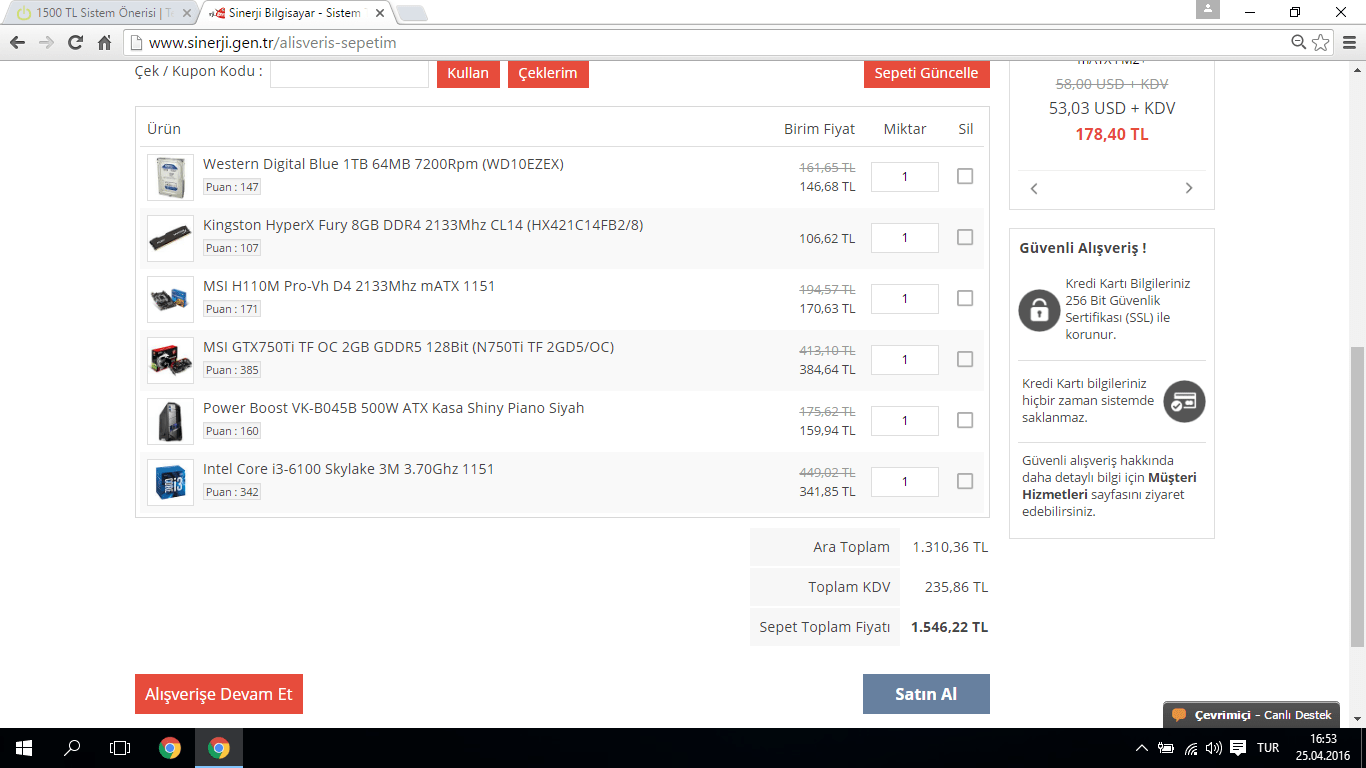This screenshot has width=1366, height=768.
Task: Focus the Çek / Kupon Kodu input
Action: pos(349,73)
